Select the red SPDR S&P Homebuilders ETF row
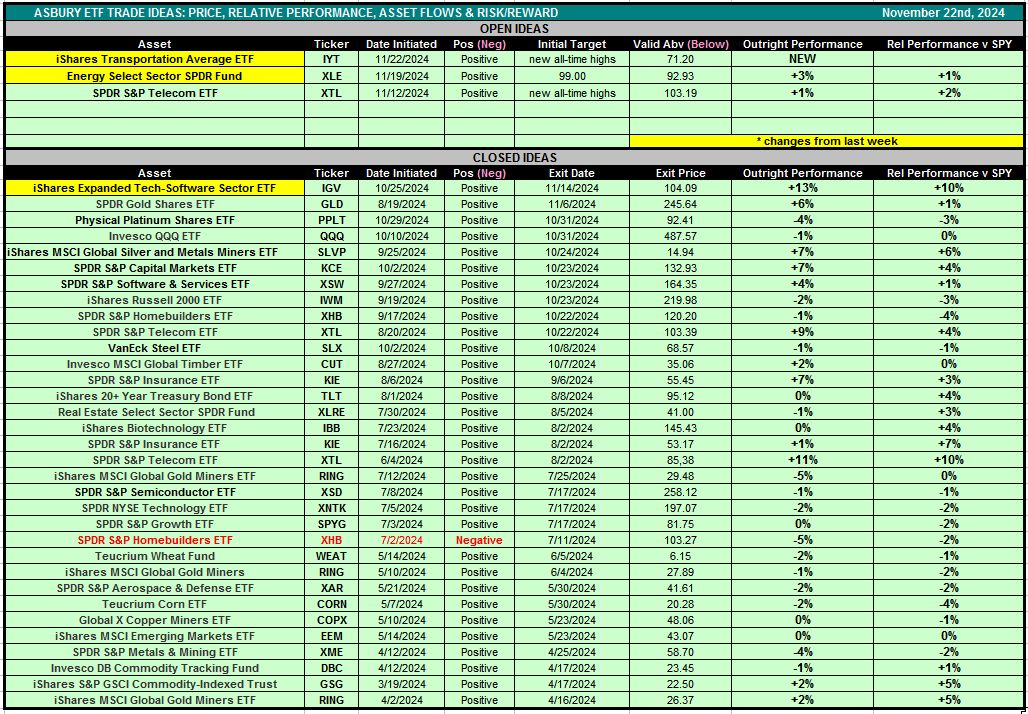 click(x=155, y=540)
